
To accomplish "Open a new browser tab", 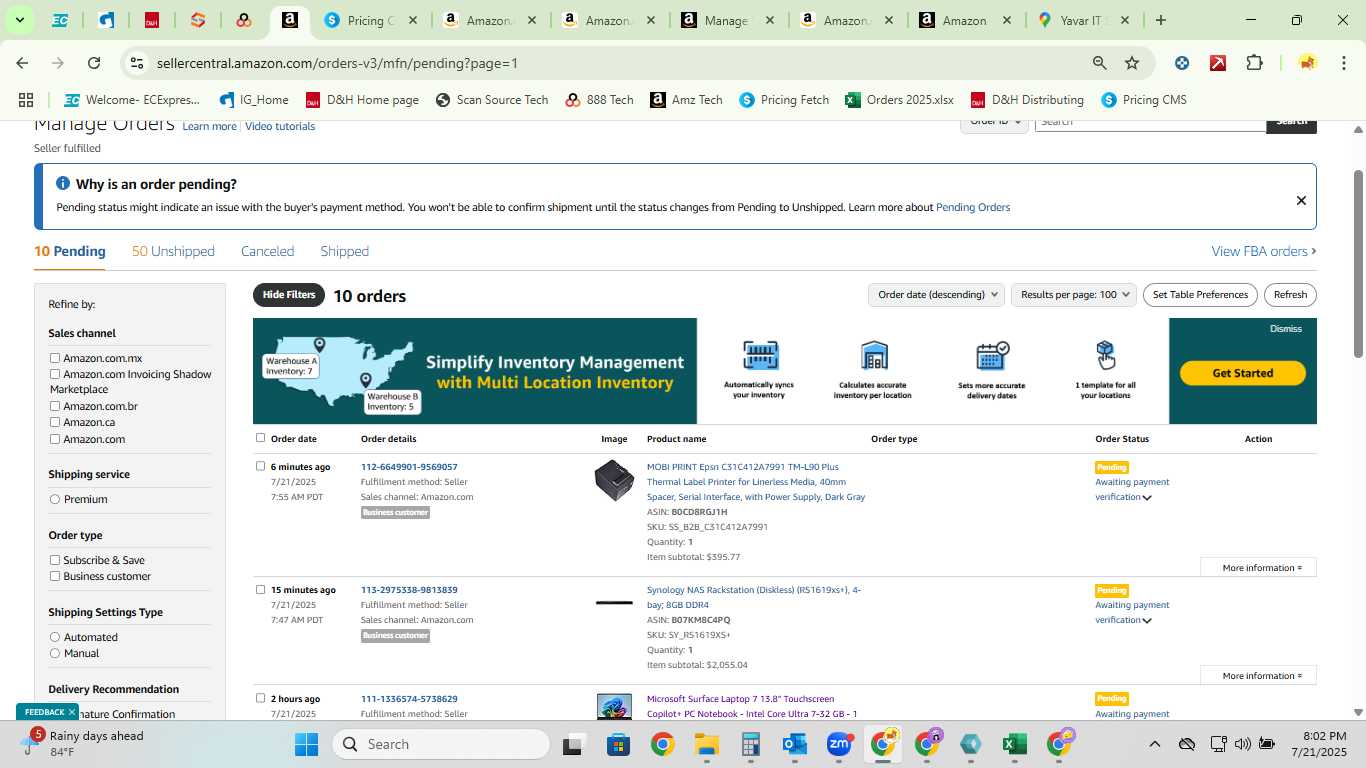I will coord(1160,20).
